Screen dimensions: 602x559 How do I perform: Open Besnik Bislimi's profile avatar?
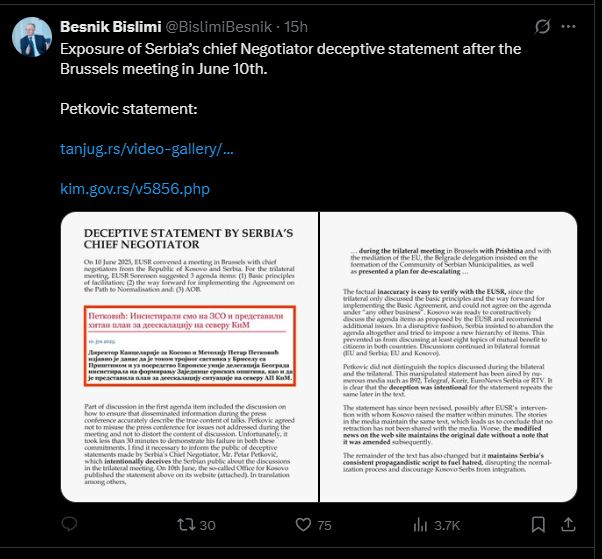pos(32,37)
